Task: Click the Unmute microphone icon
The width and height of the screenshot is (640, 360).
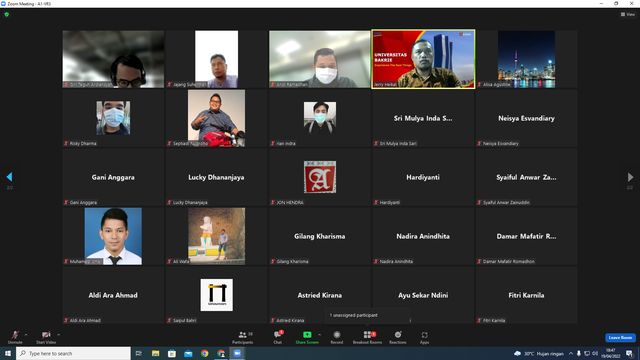Action: pos(15,335)
